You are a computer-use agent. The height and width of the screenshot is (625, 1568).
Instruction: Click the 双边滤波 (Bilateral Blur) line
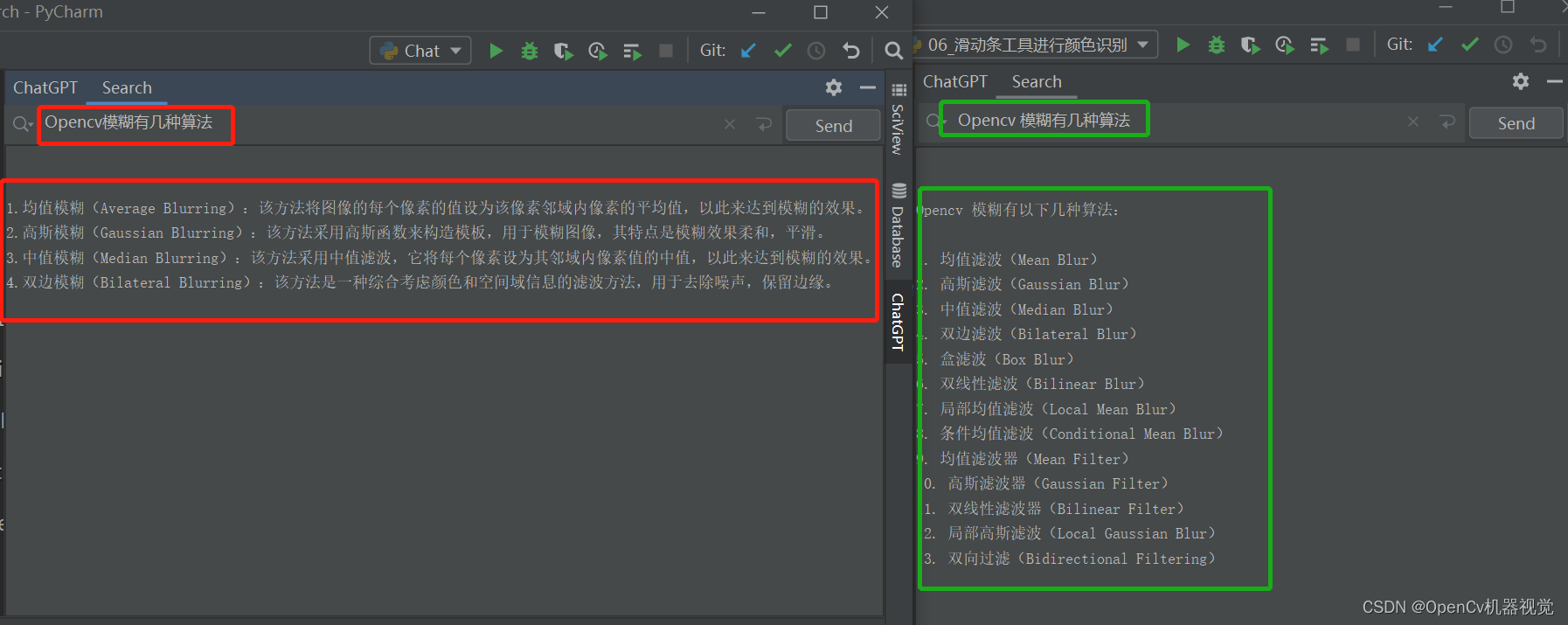1031,334
